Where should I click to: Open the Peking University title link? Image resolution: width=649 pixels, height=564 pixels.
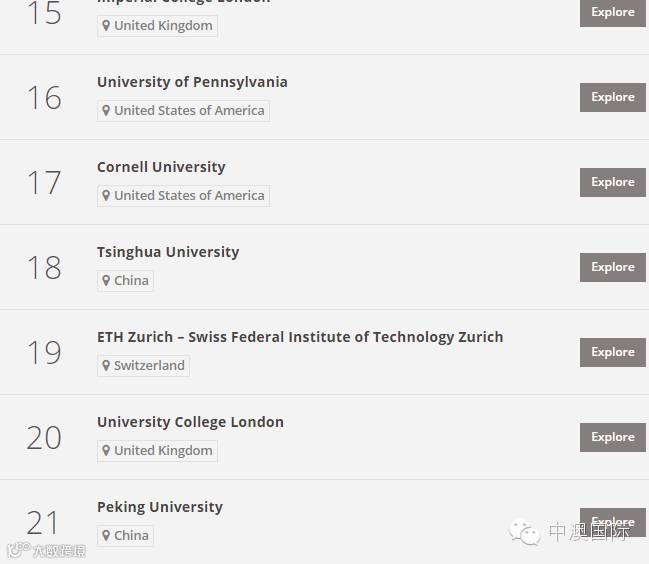click(160, 507)
